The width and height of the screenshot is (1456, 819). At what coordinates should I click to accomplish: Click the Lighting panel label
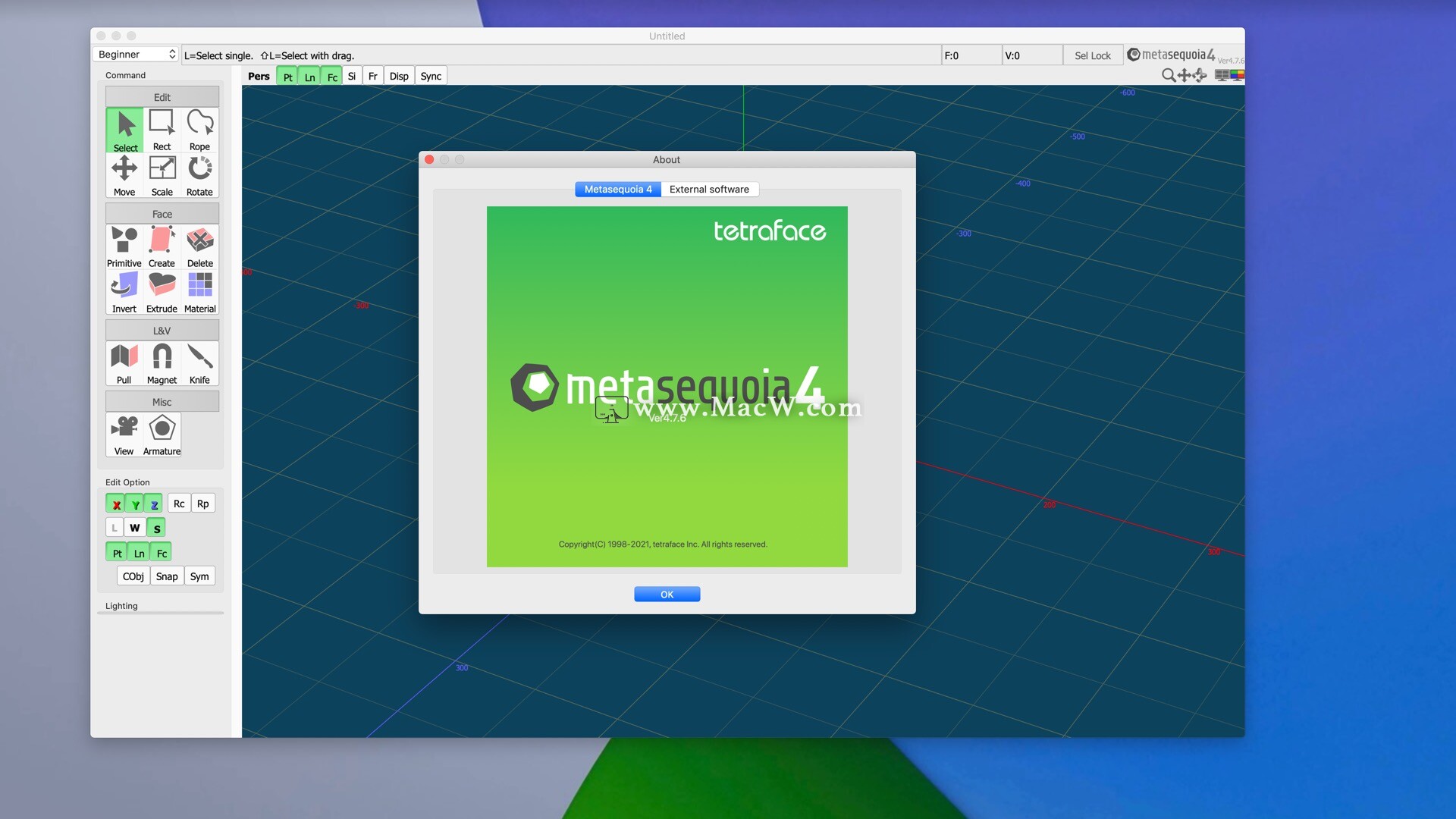[x=121, y=606]
